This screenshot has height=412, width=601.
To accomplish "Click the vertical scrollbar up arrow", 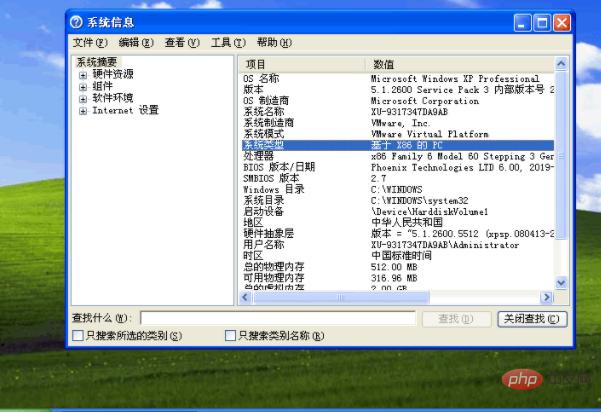I will tap(561, 63).
